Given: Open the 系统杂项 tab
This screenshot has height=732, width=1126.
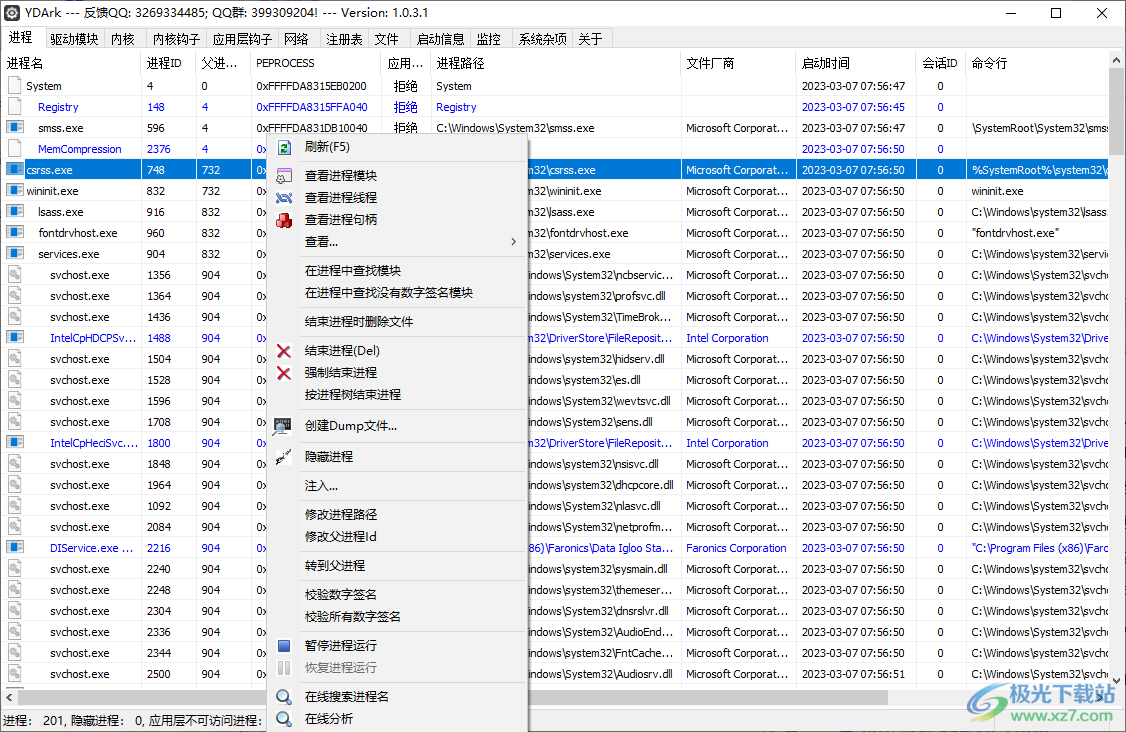Looking at the screenshot, I should 542,39.
